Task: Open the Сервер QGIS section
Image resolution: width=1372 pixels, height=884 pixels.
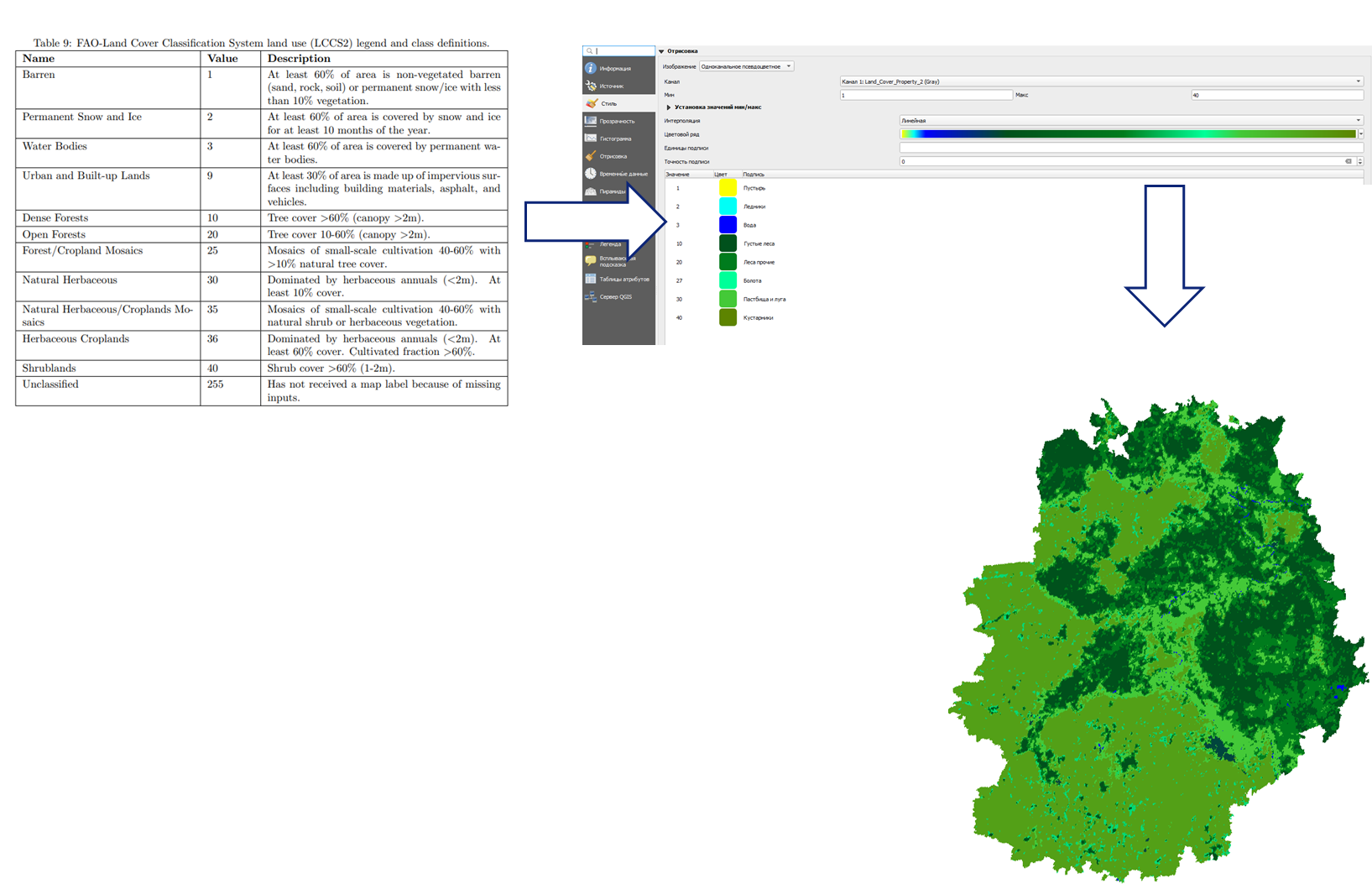Action: [x=618, y=296]
